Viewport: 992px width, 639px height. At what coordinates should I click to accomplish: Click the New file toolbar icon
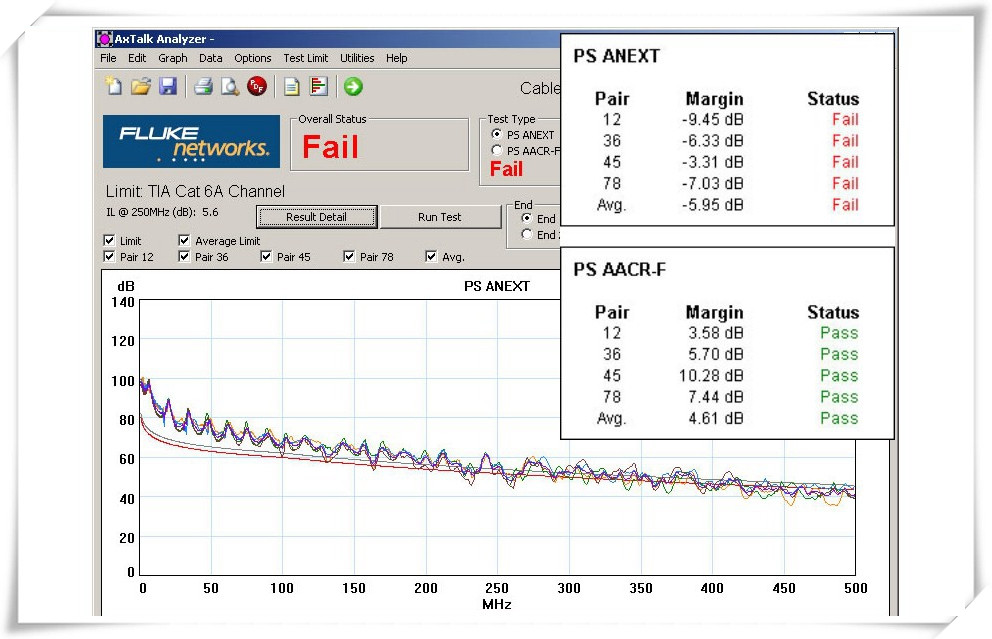[114, 86]
